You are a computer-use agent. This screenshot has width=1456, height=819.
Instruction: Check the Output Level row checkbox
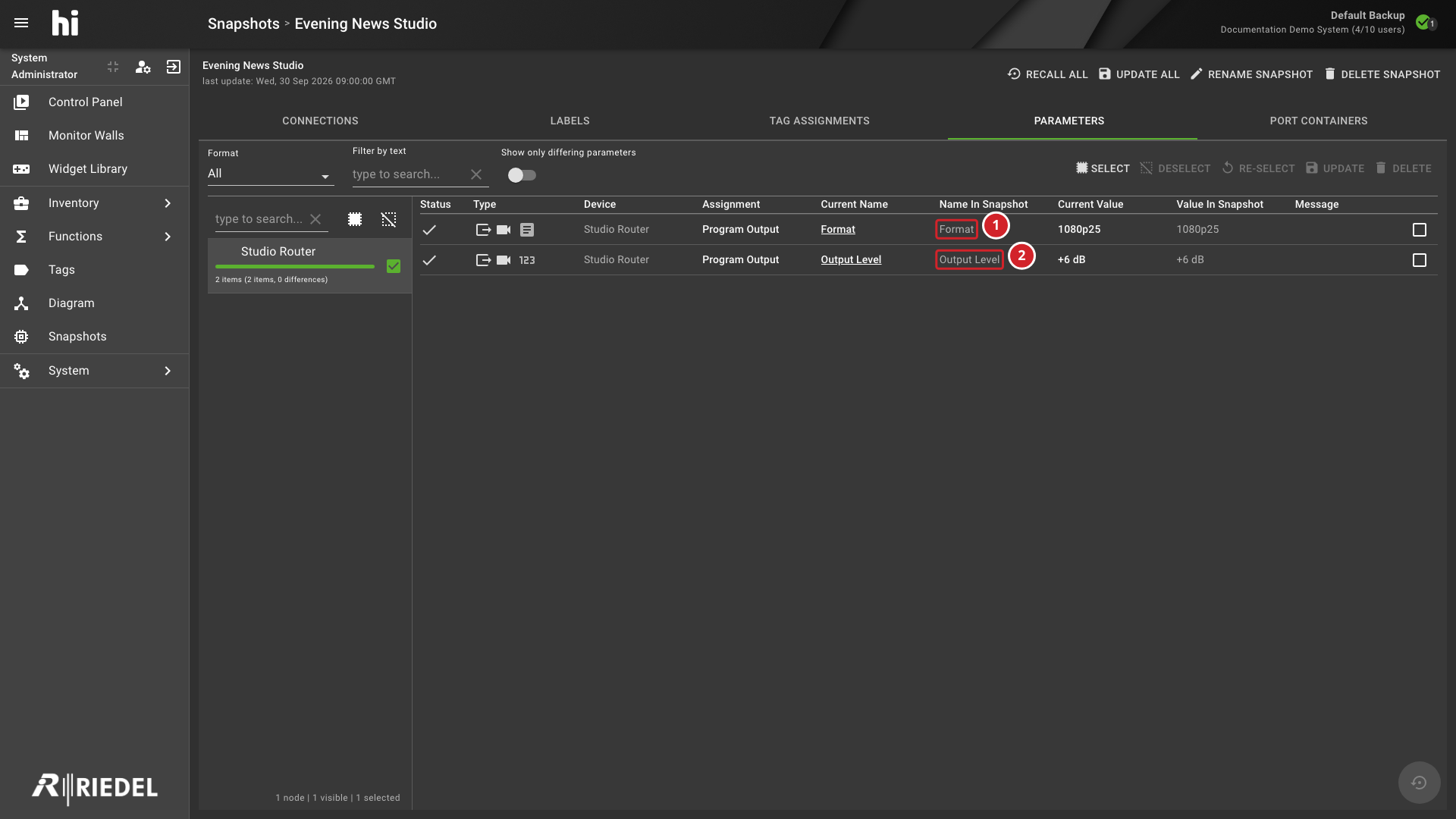pyautogui.click(x=1420, y=260)
